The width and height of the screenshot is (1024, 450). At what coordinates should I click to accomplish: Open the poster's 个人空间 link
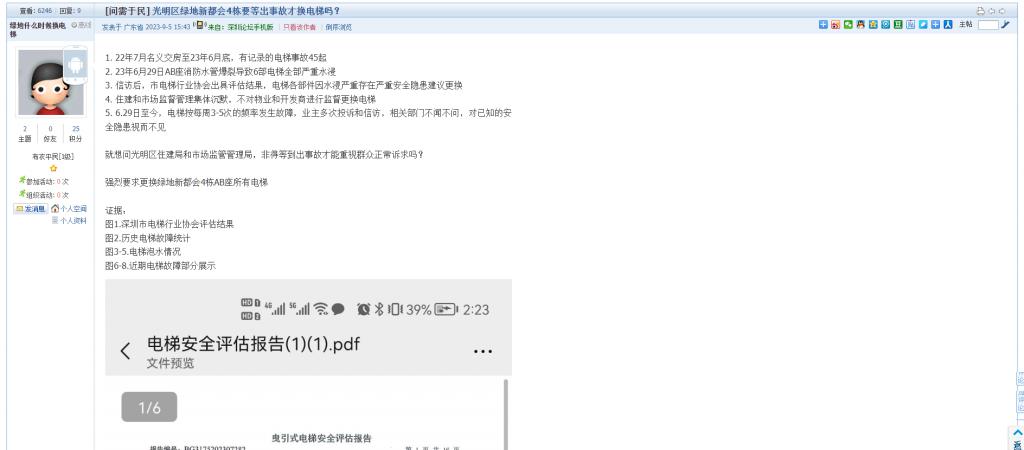click(x=69, y=209)
